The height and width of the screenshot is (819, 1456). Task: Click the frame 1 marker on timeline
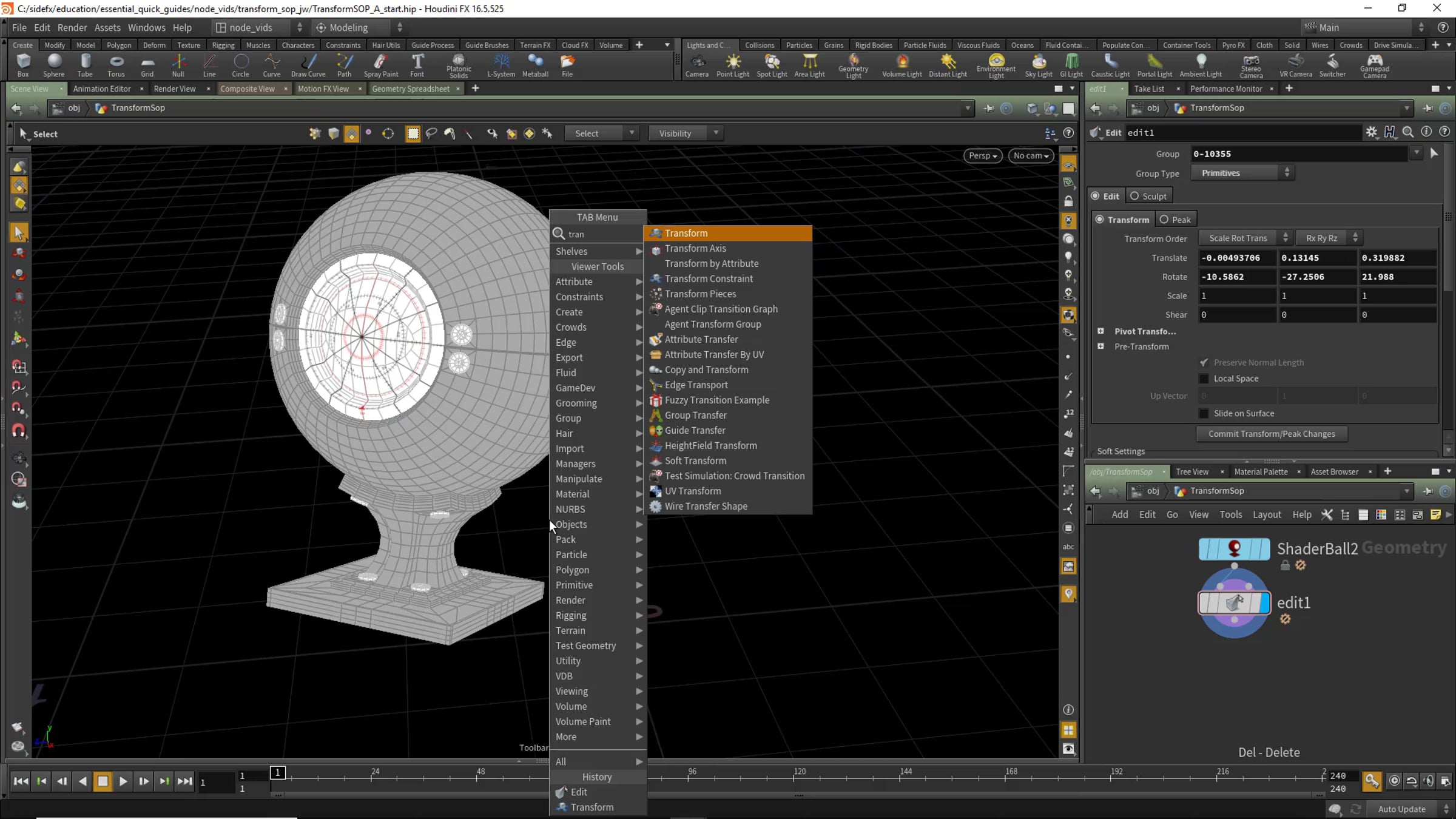point(277,773)
